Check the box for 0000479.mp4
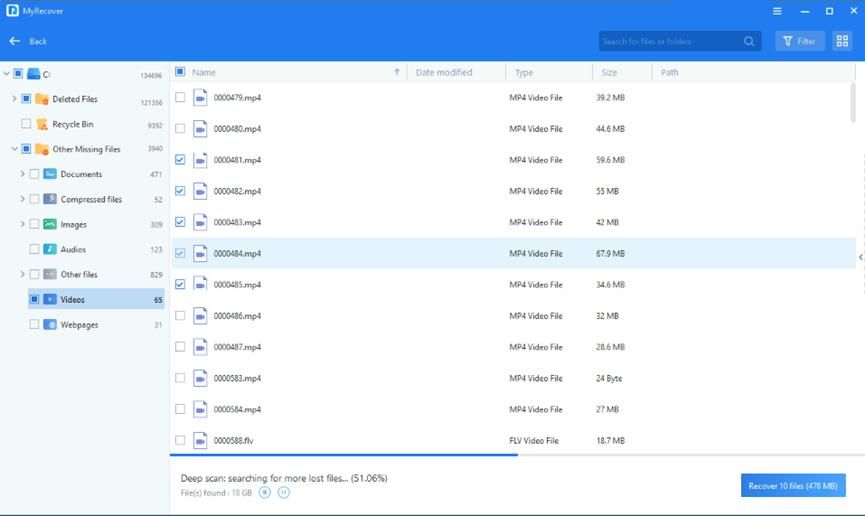The width and height of the screenshot is (865, 516). [x=180, y=98]
